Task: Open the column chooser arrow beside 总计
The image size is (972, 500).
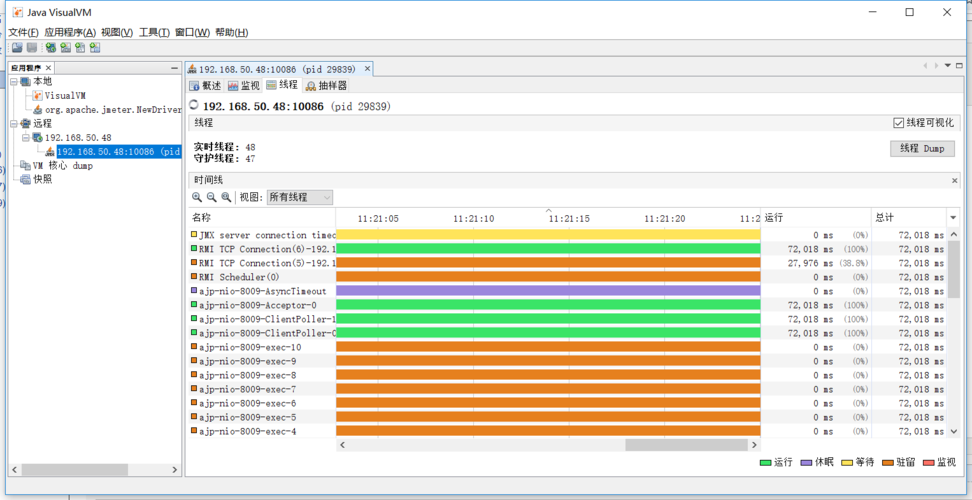Action: (x=953, y=218)
